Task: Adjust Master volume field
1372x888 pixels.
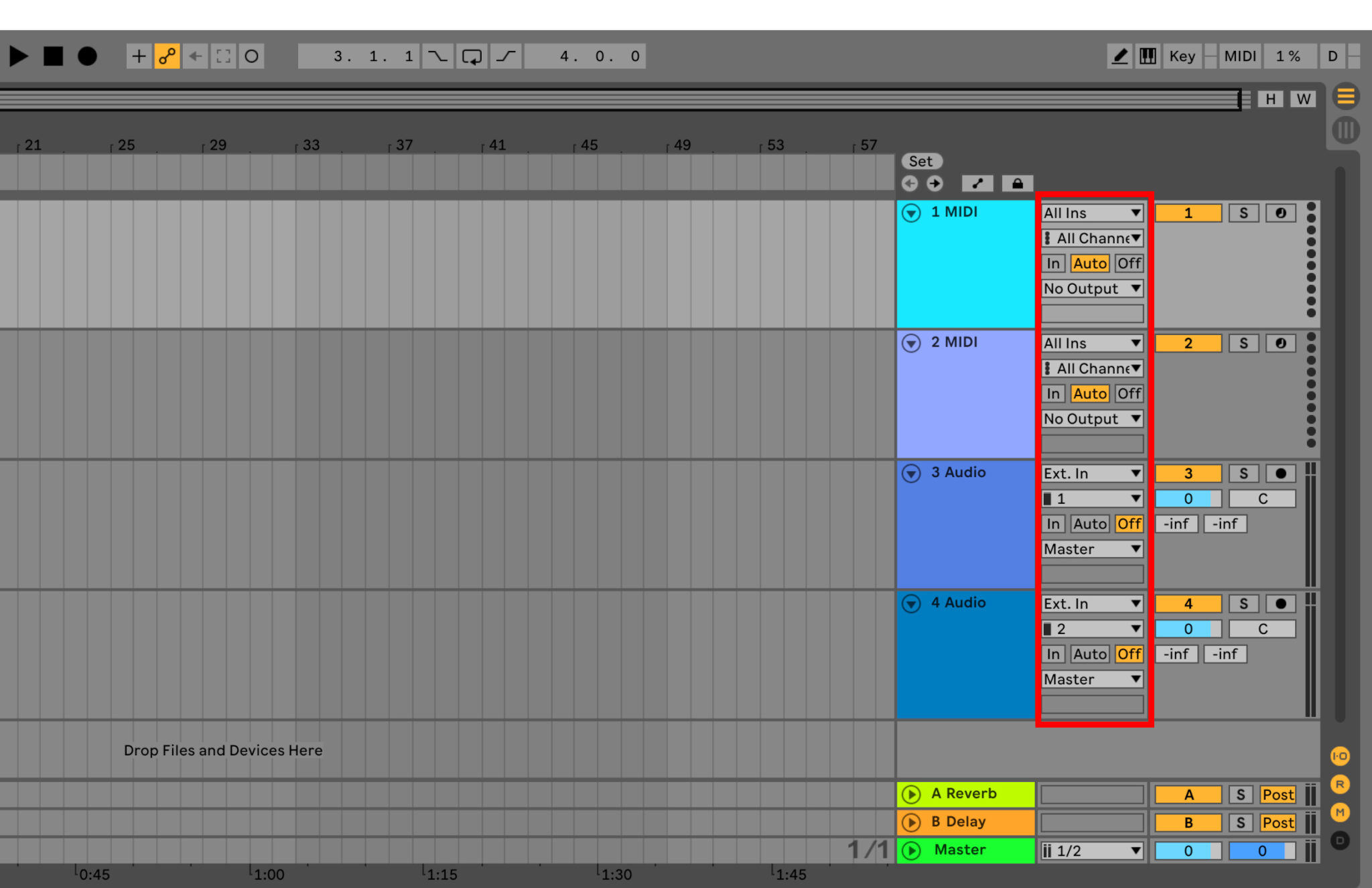Action: (x=1188, y=851)
